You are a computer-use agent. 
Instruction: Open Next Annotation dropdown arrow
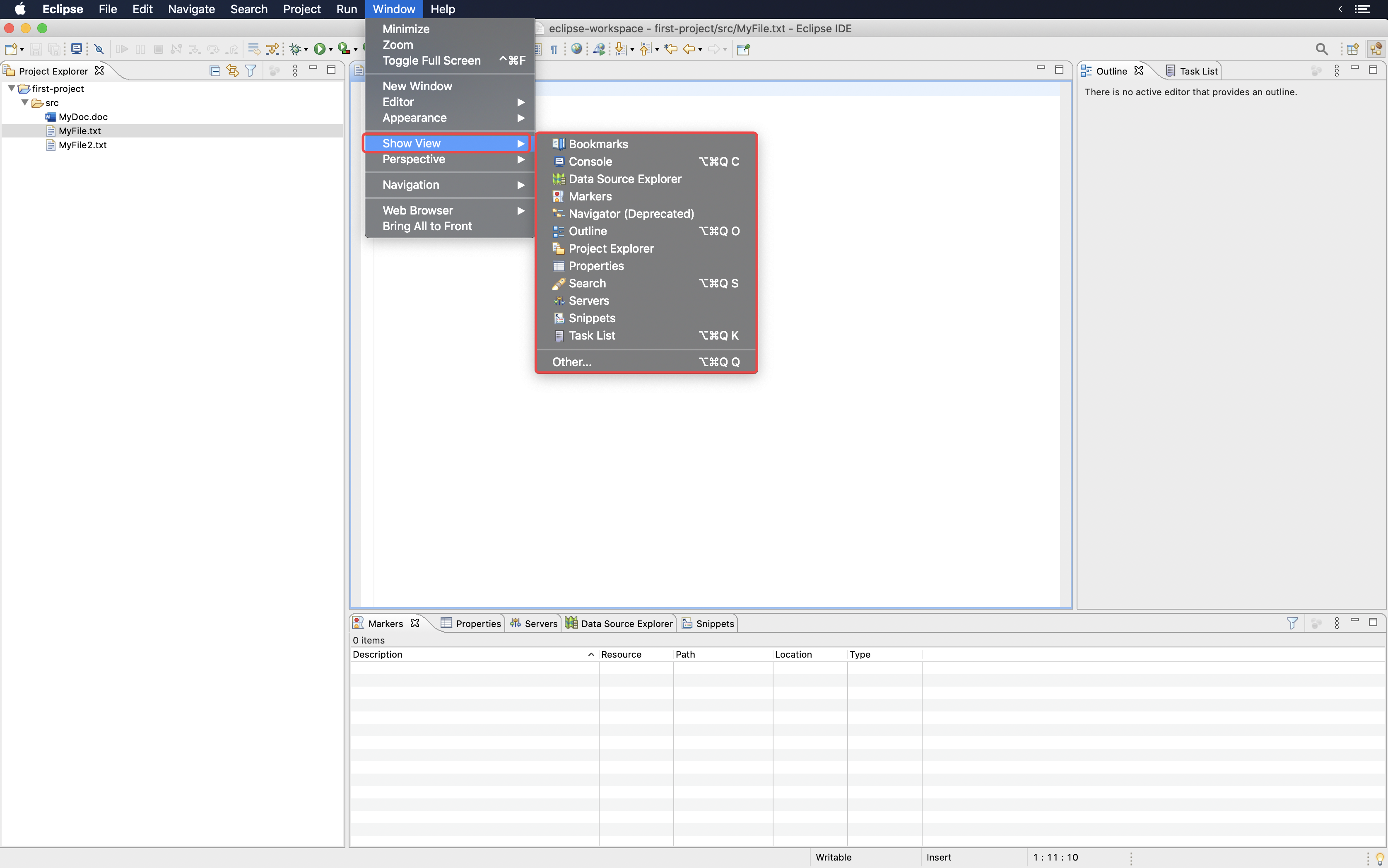coord(632,50)
